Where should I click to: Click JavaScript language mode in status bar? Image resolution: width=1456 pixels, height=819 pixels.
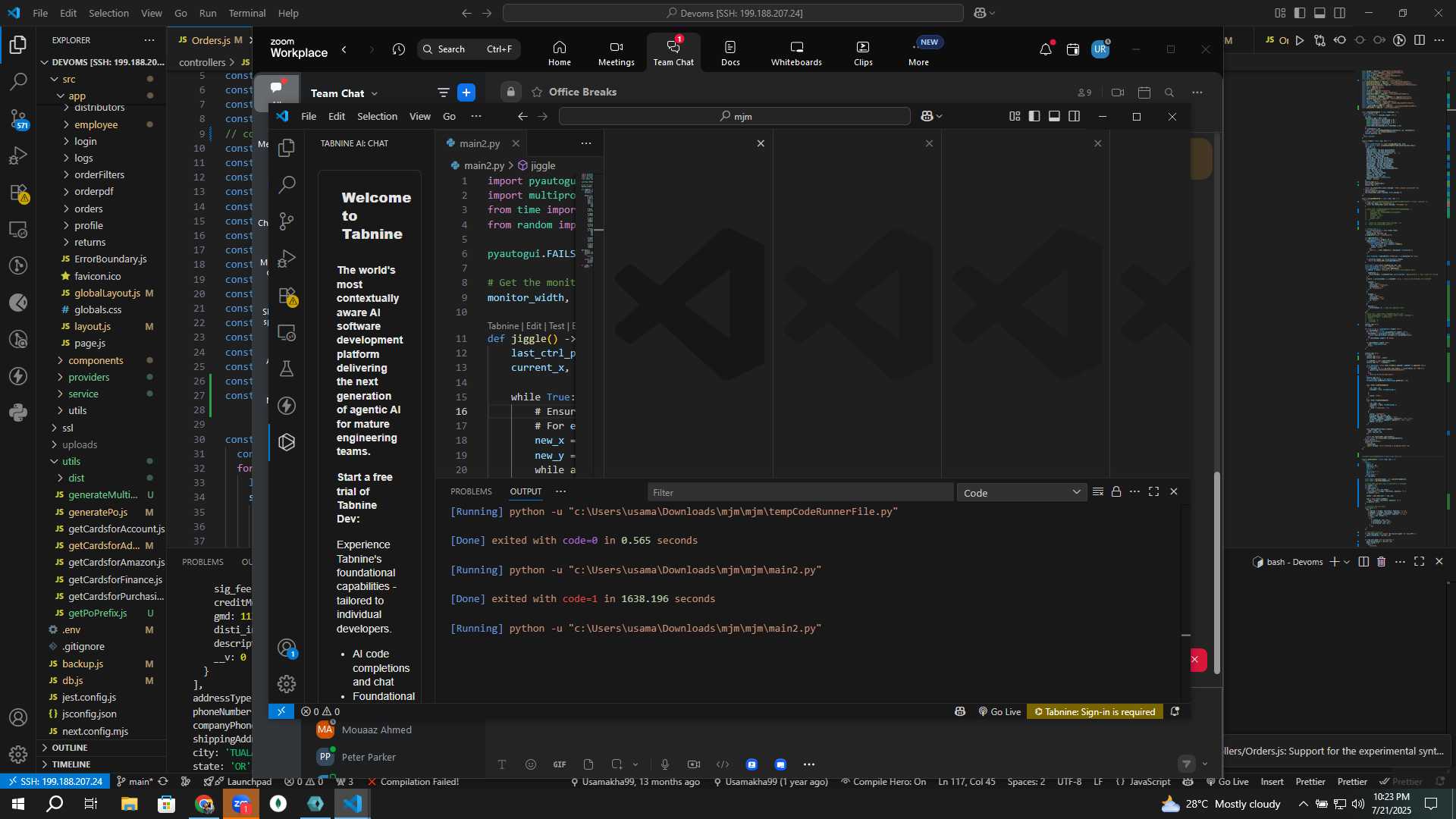click(x=1150, y=782)
